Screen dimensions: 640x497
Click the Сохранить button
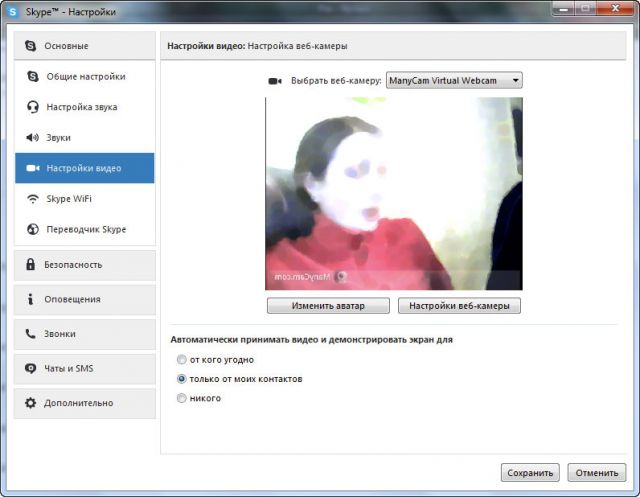coord(530,473)
